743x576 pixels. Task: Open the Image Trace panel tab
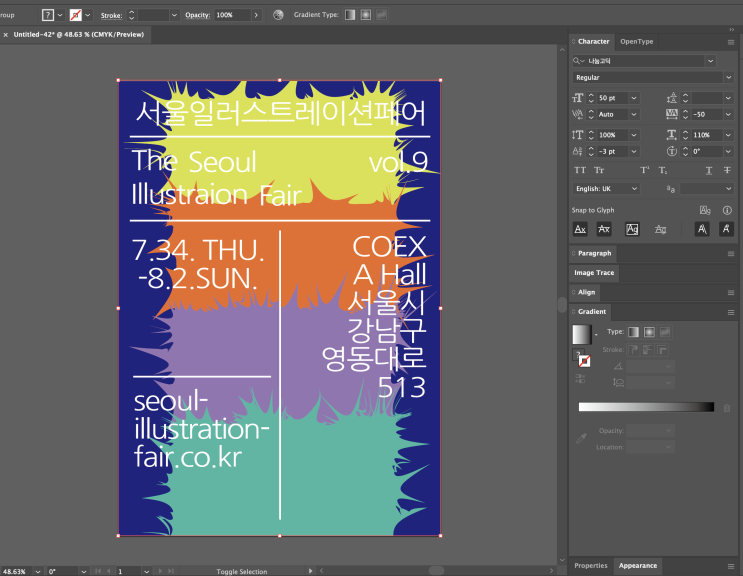pos(594,273)
